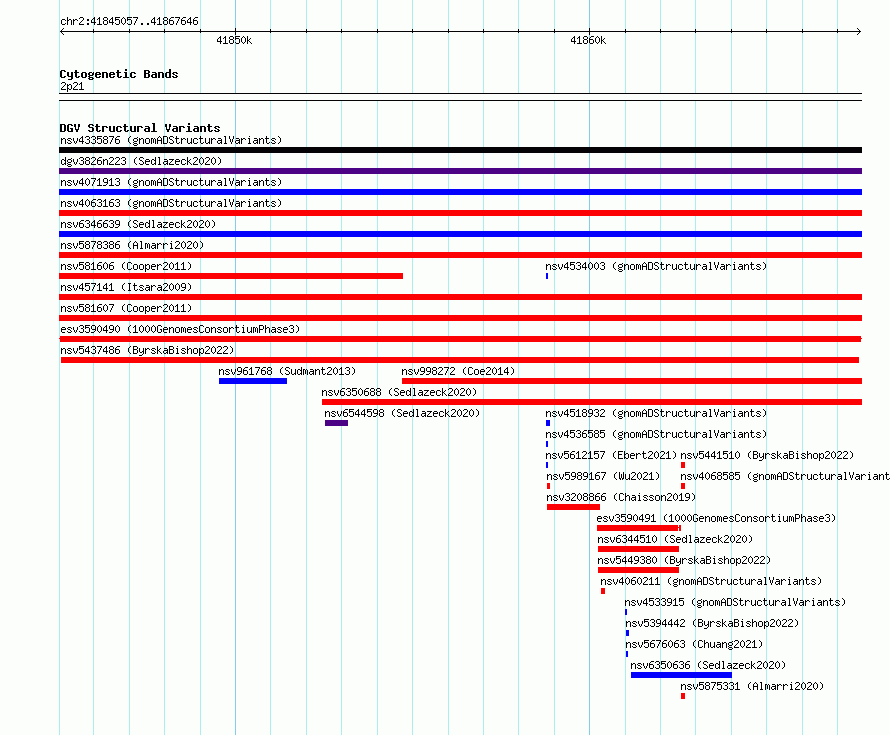Click nsv4534003 gnomADStructuralVariants label
Screen dimensions: 890x735
[656, 266]
